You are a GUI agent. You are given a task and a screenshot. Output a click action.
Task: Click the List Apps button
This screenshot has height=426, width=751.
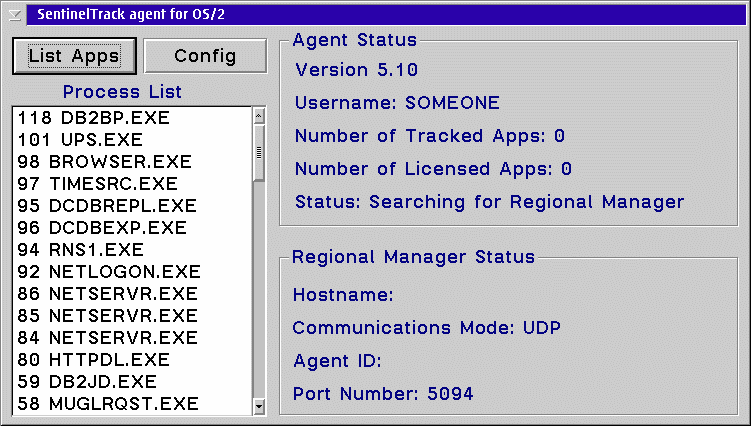click(74, 56)
